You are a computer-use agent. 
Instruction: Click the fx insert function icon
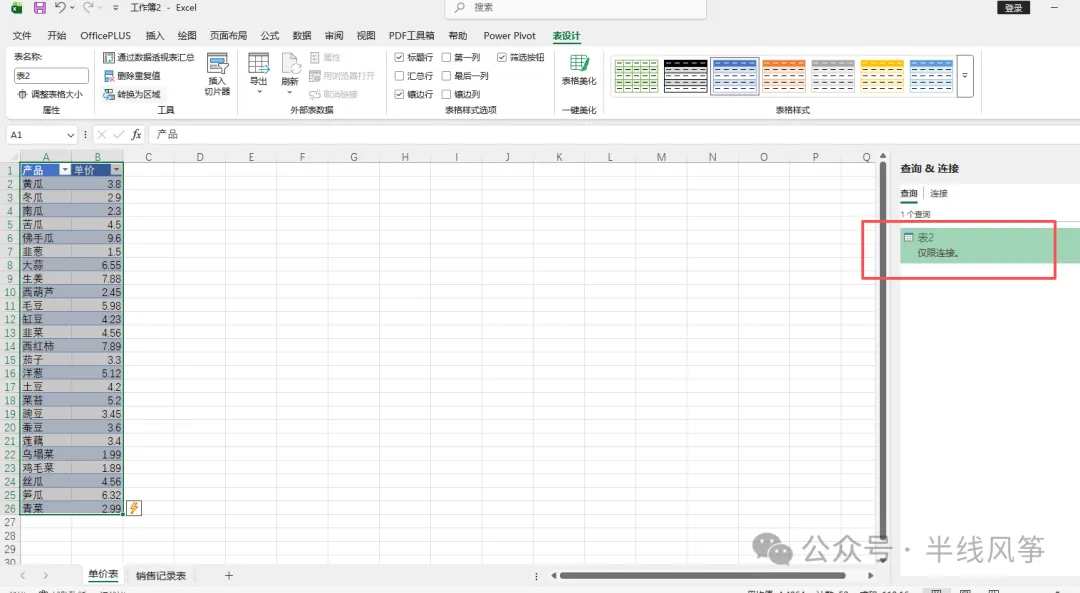pos(136,134)
